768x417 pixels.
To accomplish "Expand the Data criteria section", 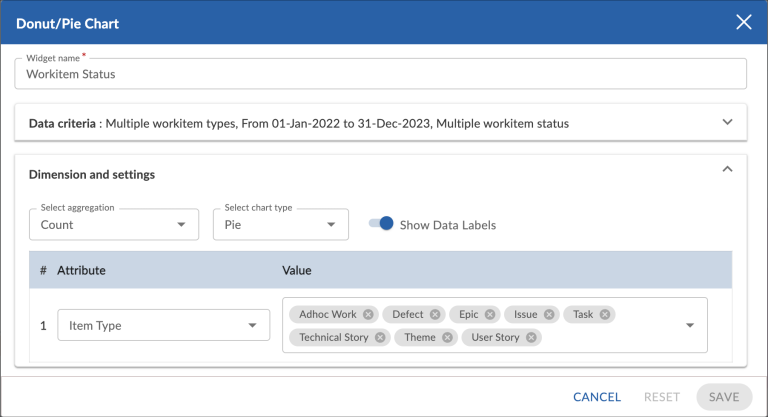I will (x=727, y=122).
